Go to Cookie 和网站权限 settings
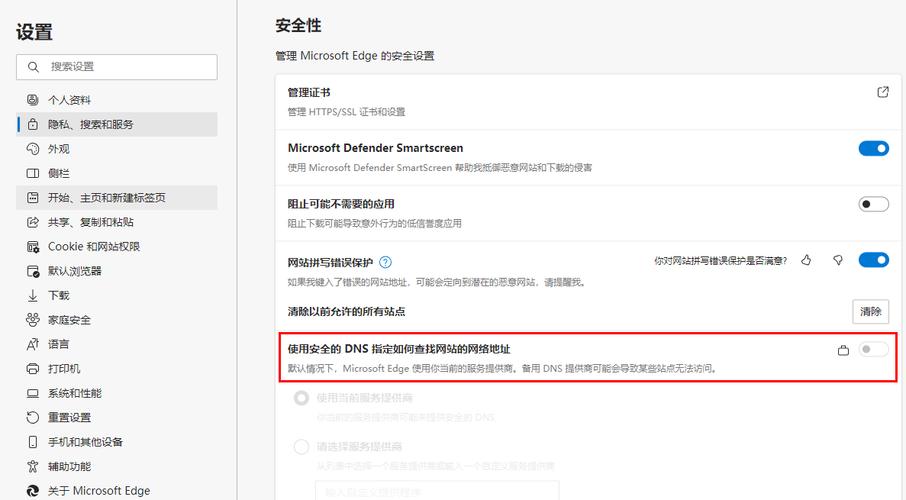906x500 pixels. coord(117,247)
